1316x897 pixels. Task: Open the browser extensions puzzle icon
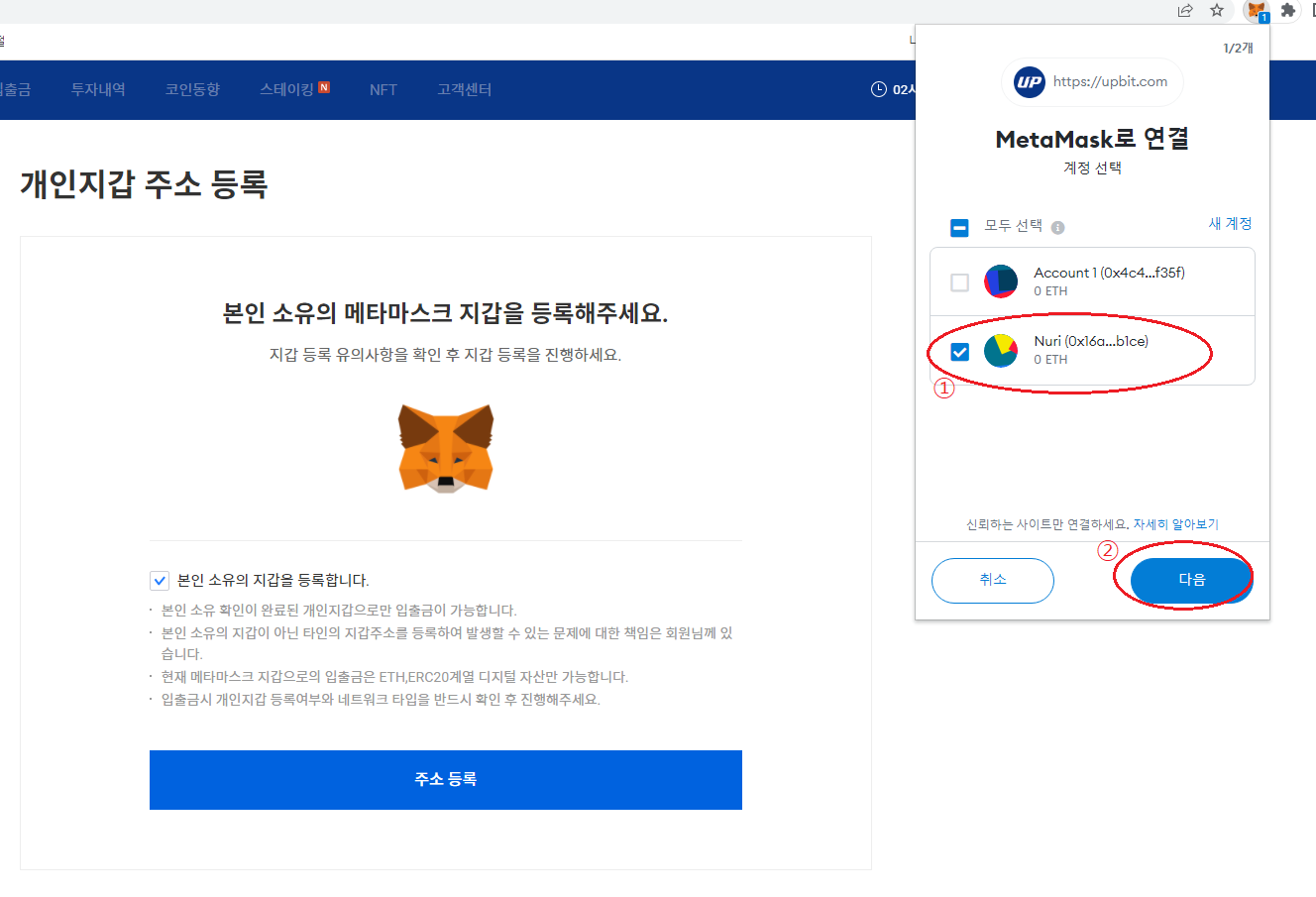point(1288,11)
